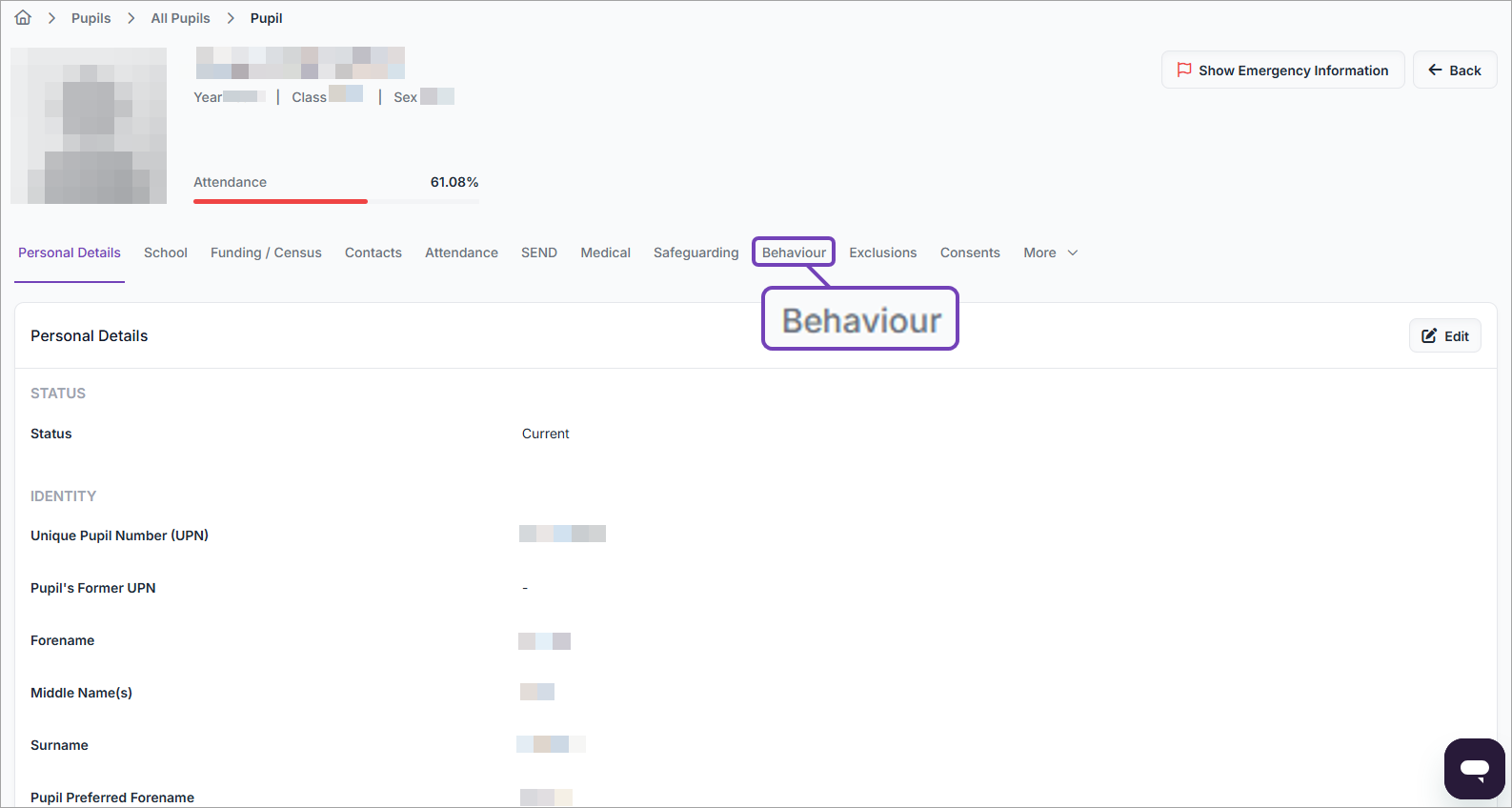Click the Back button
Viewport: 1512px width, 808px height.
[x=1454, y=71]
